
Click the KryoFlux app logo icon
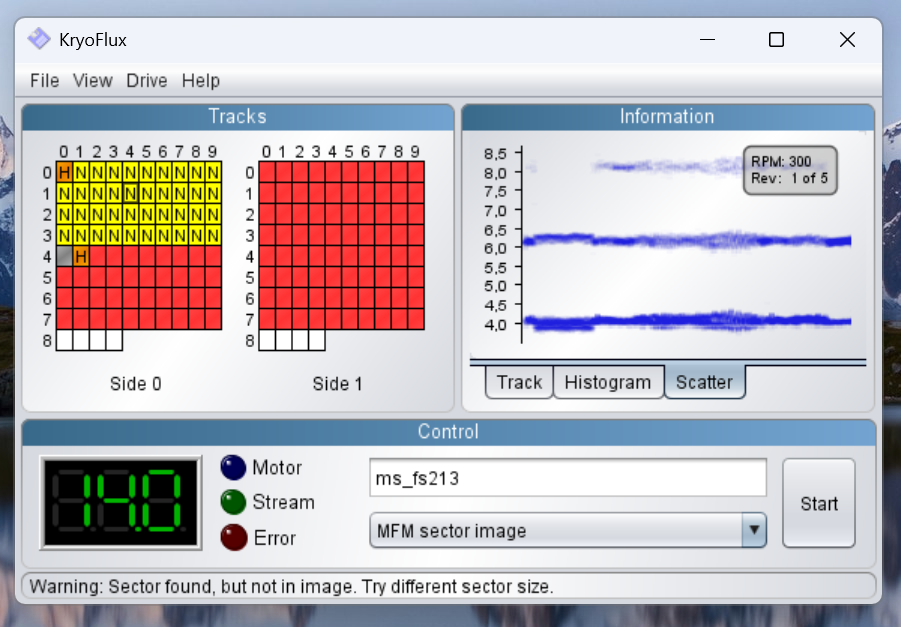39,40
